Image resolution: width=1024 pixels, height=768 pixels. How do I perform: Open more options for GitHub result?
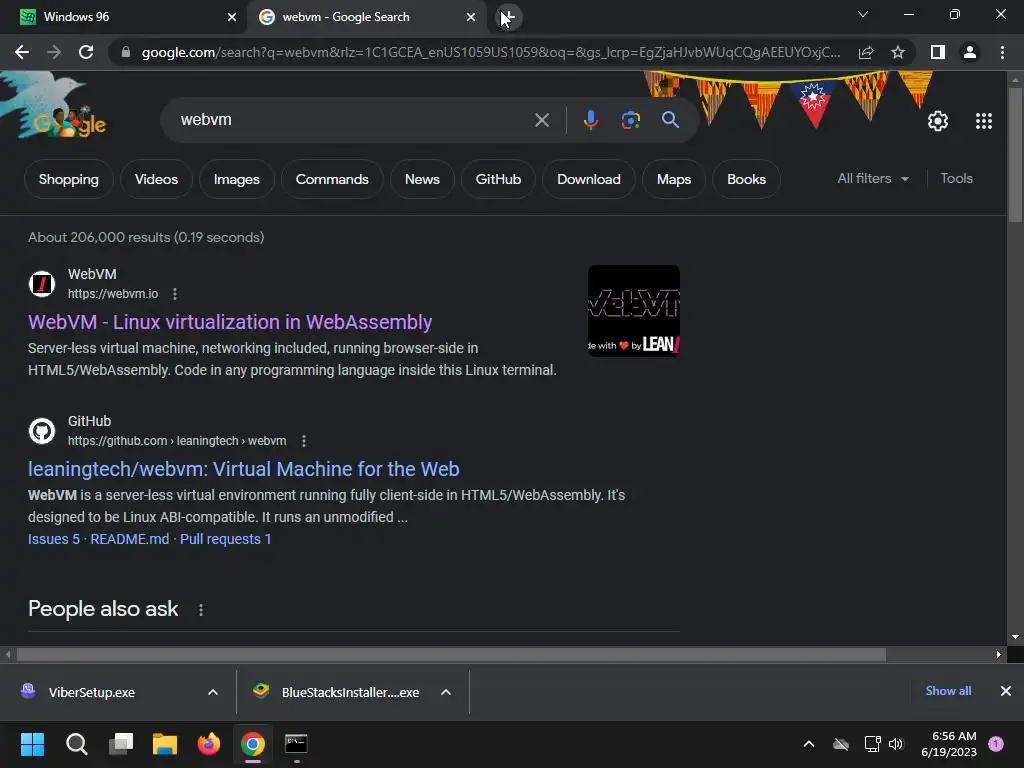[304, 441]
